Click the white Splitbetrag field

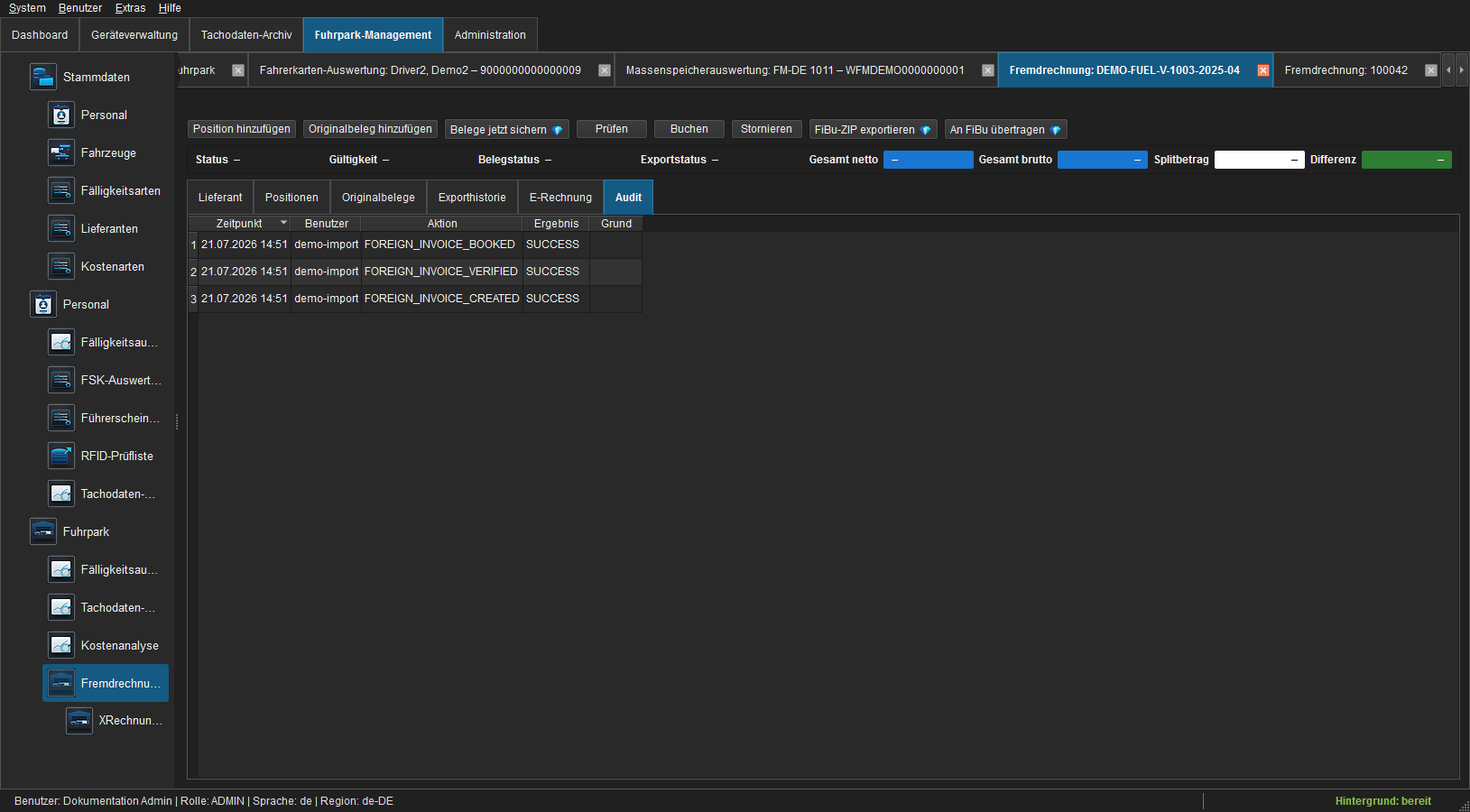1260,160
